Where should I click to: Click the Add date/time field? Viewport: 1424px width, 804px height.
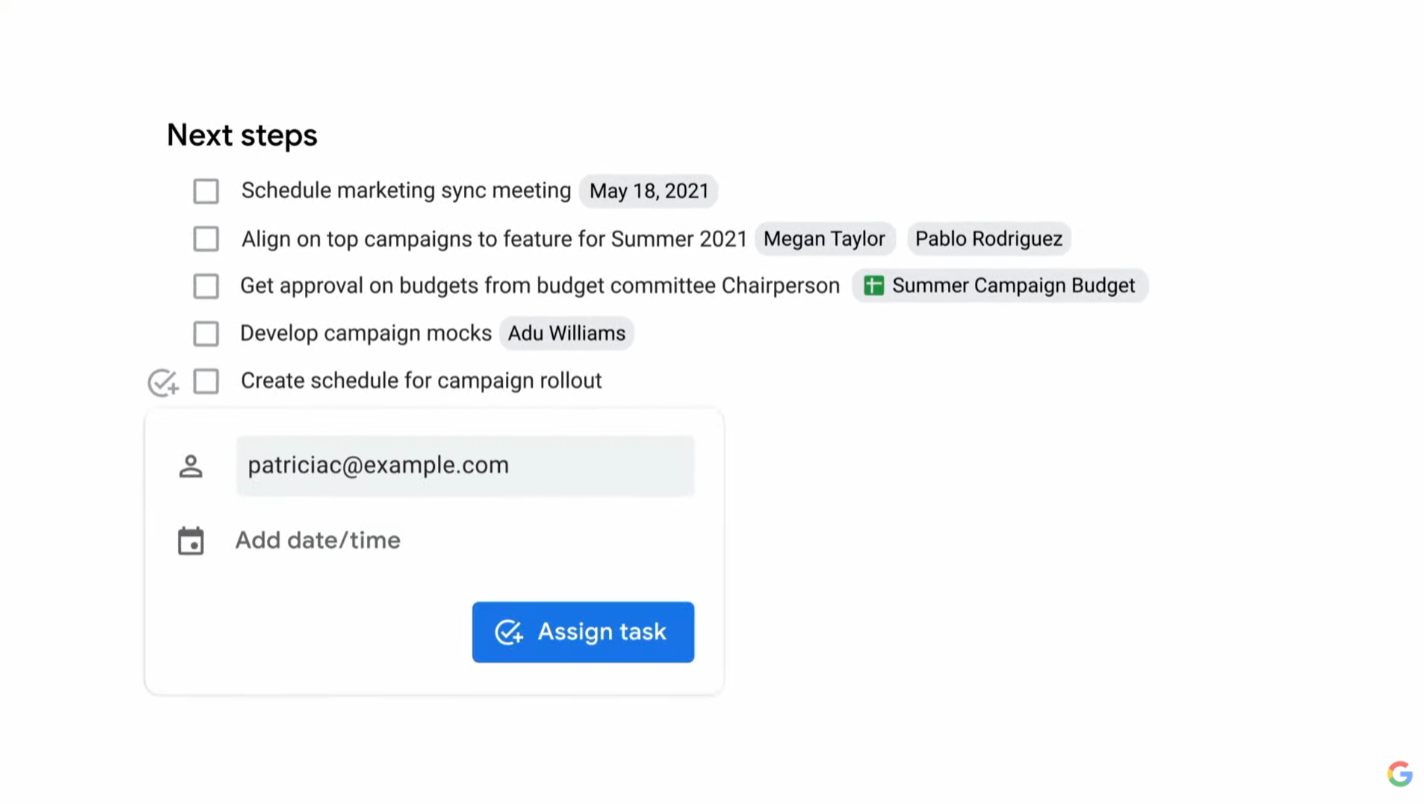(x=318, y=541)
